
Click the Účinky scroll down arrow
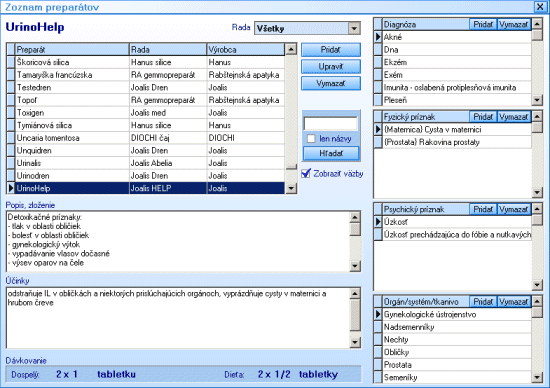[355, 342]
